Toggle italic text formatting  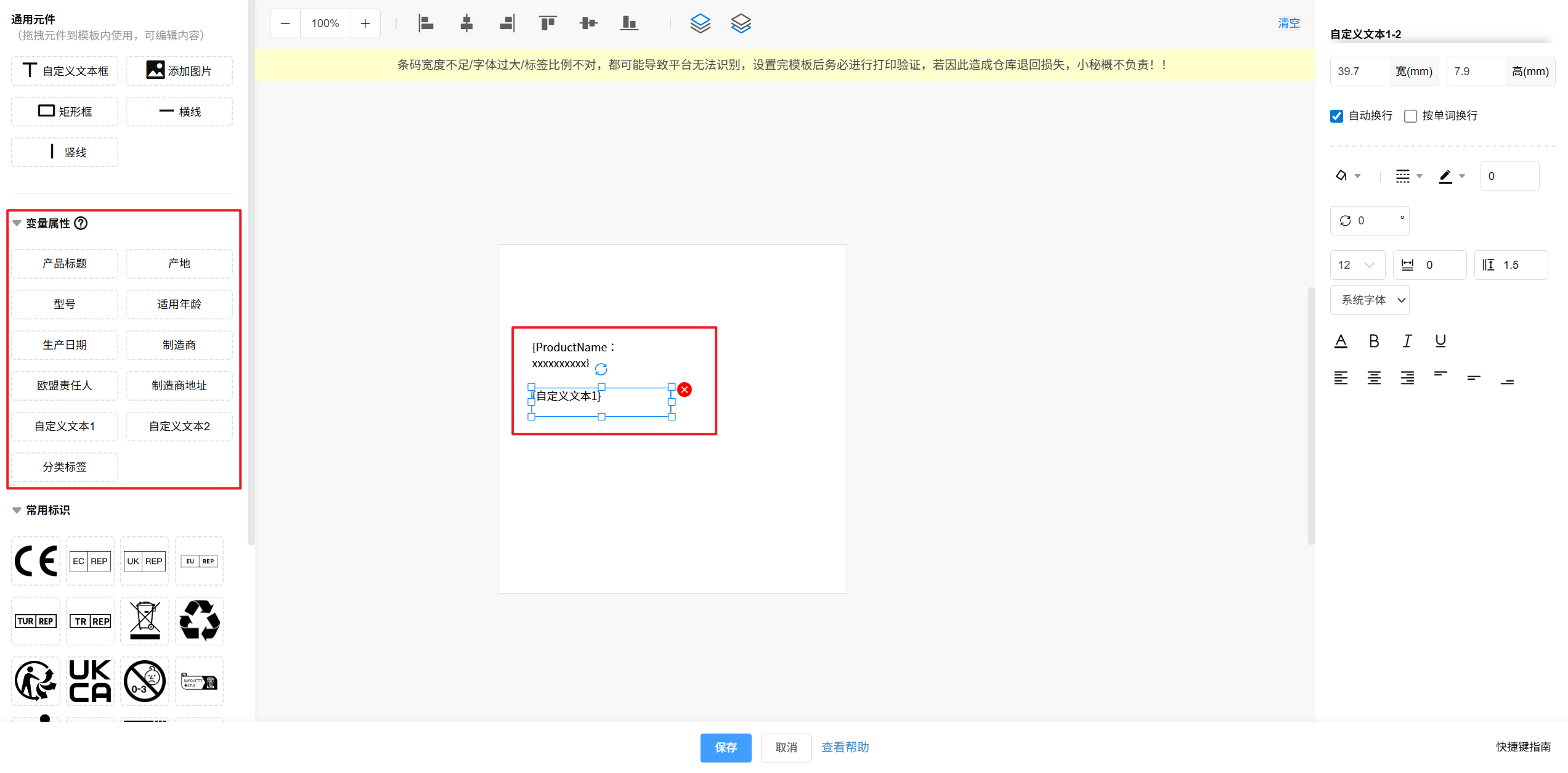pos(1407,341)
